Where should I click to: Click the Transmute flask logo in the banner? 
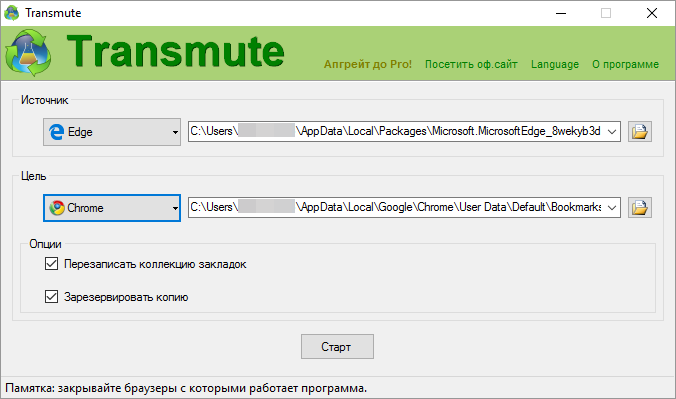click(28, 53)
